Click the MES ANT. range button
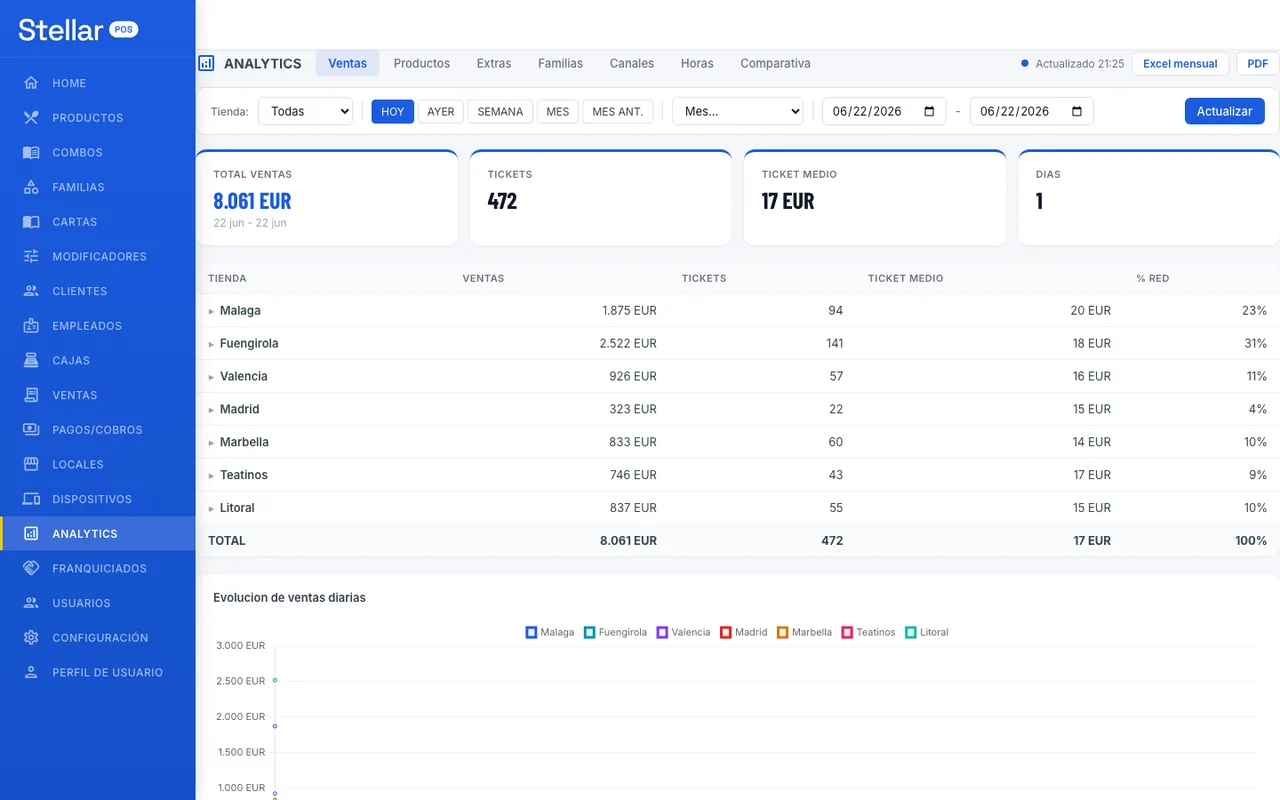1280x800 pixels. pyautogui.click(x=618, y=111)
